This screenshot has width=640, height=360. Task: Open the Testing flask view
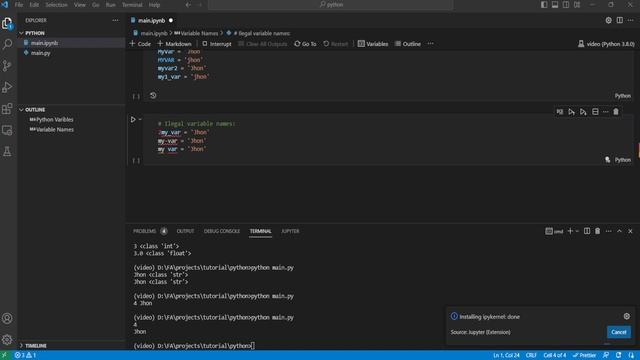7,152
